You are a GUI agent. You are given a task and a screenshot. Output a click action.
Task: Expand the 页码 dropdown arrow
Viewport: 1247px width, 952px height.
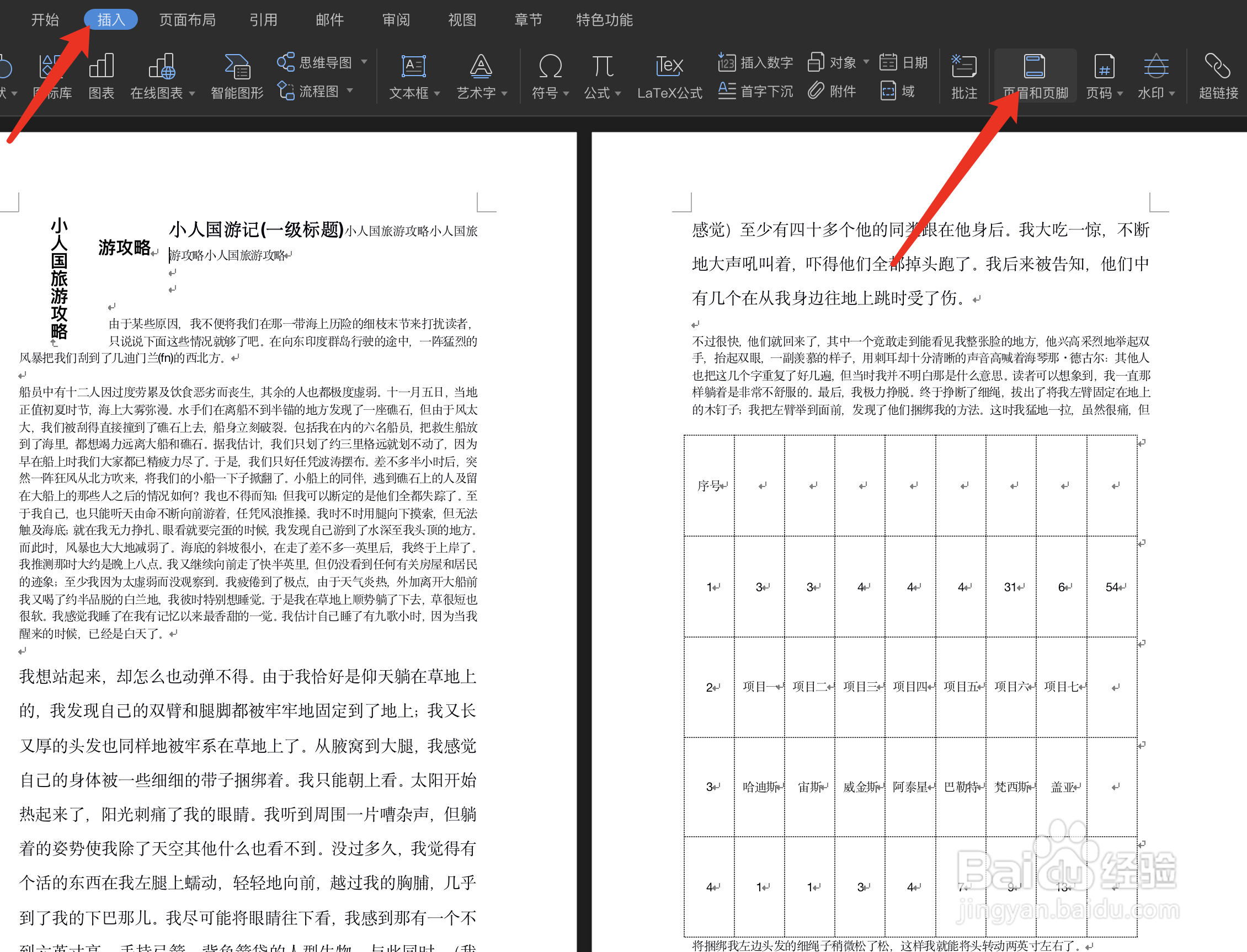pyautogui.click(x=1120, y=94)
